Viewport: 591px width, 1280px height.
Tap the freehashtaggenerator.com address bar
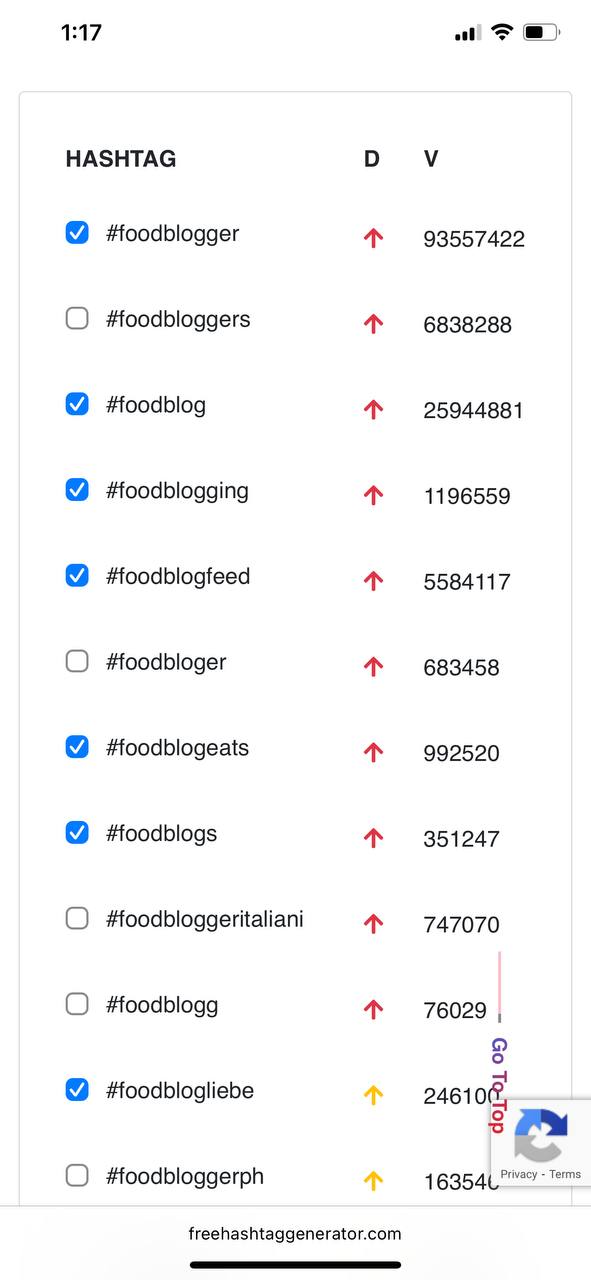click(295, 1234)
